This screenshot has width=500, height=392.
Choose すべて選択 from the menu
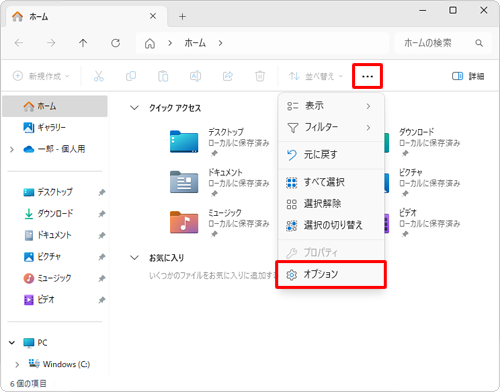331,182
